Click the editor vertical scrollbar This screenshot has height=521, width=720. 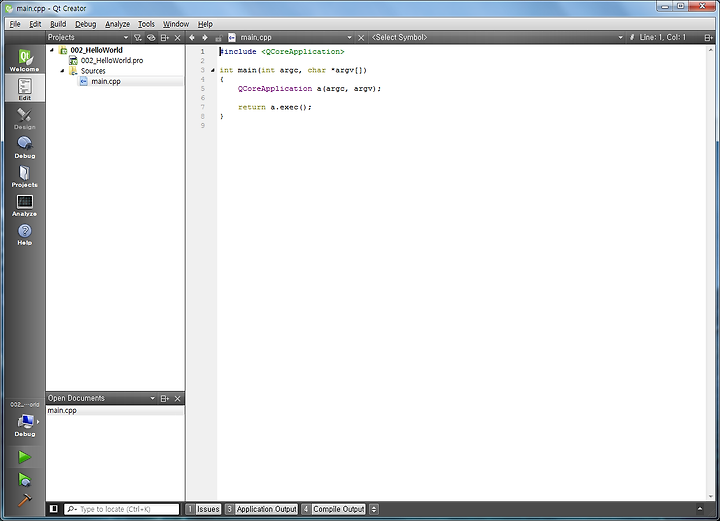[710, 273]
